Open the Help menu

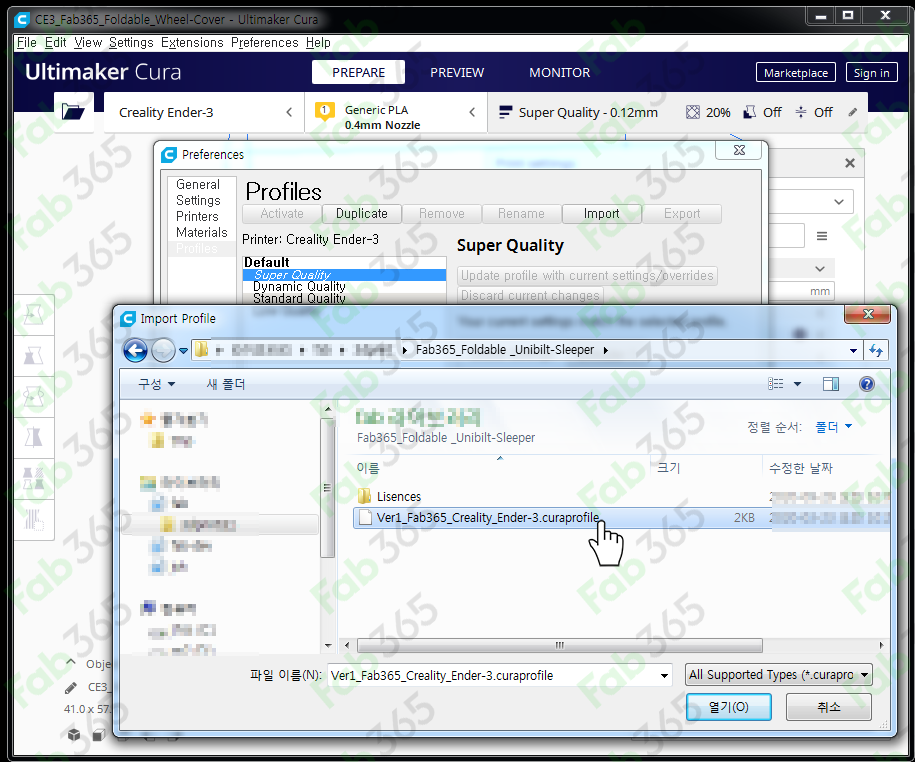318,43
